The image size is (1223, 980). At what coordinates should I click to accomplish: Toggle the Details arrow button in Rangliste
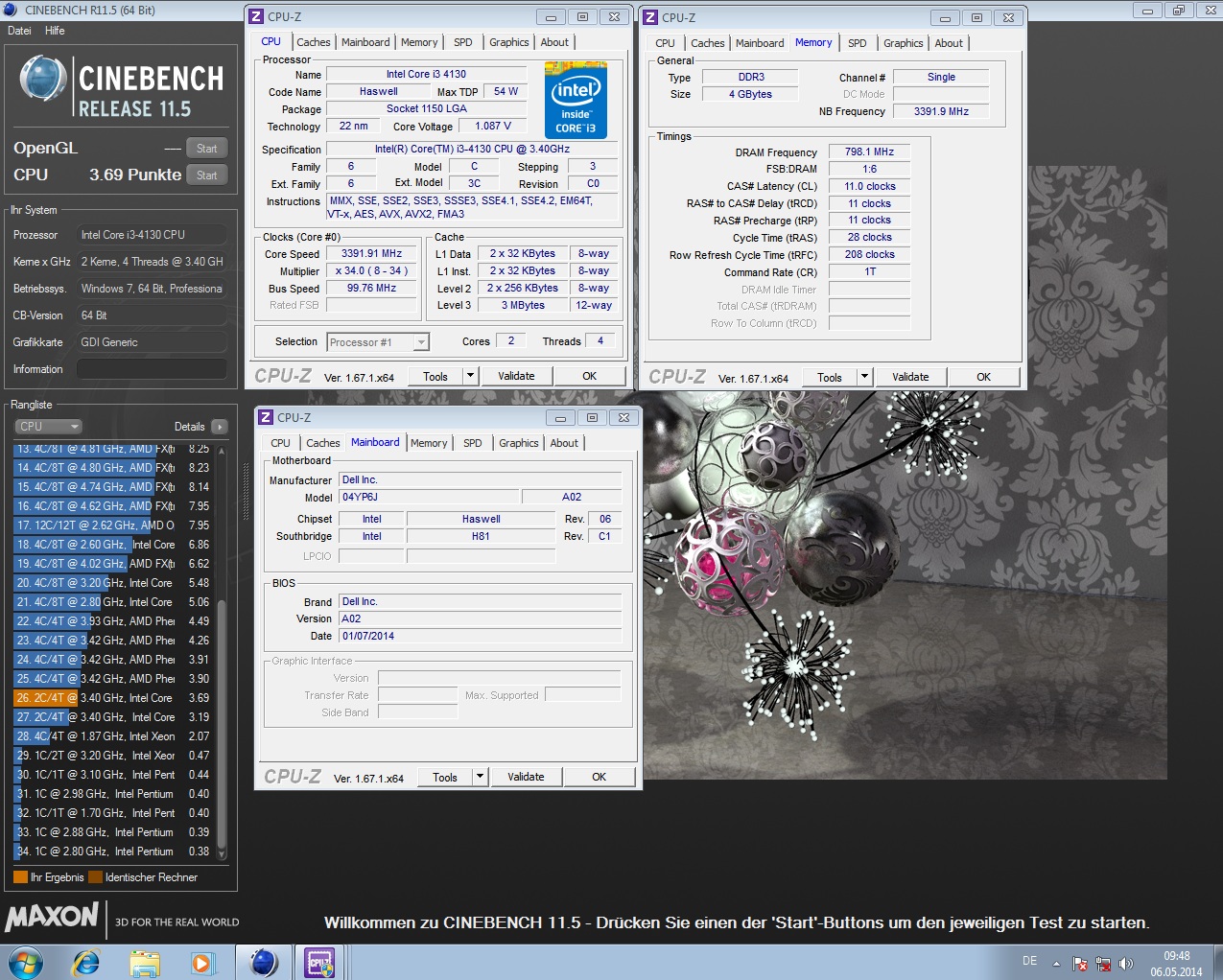pyautogui.click(x=220, y=427)
